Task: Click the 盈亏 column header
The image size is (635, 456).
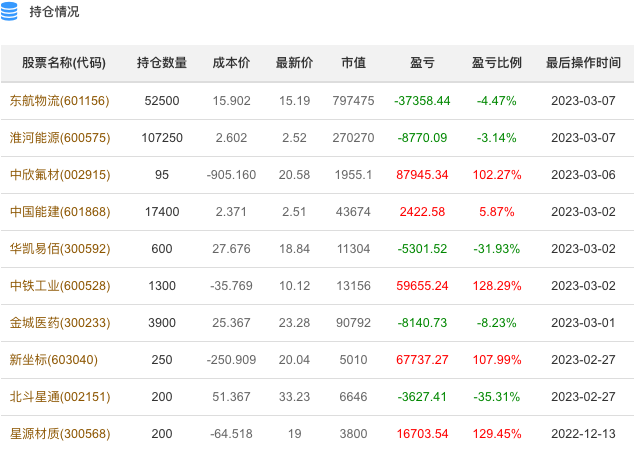Action: click(422, 63)
